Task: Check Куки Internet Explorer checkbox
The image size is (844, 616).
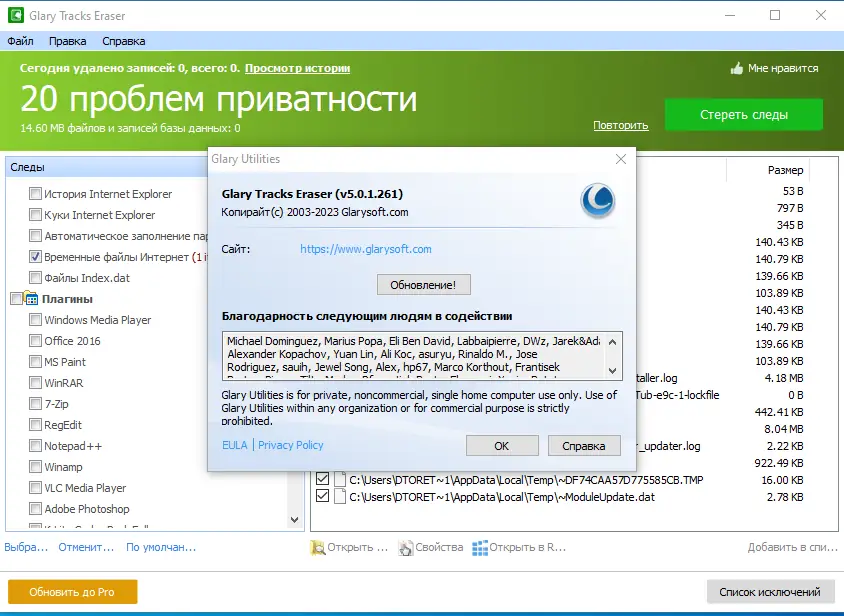Action: 35,214
